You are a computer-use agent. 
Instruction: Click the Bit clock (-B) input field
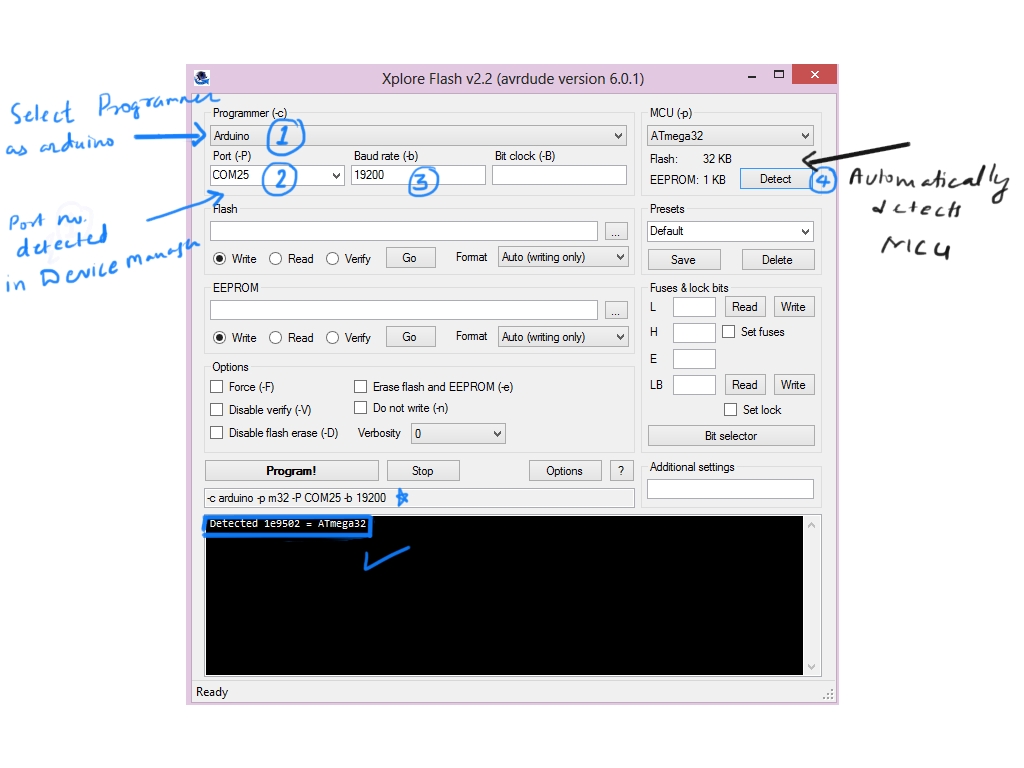(559, 175)
